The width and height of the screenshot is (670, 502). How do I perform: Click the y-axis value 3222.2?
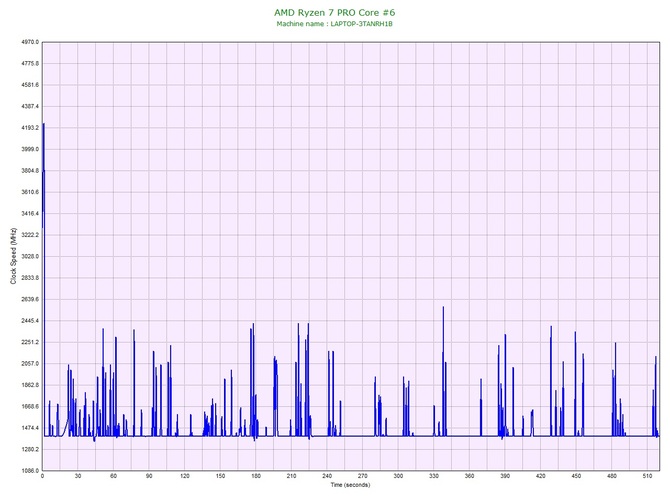[30, 235]
